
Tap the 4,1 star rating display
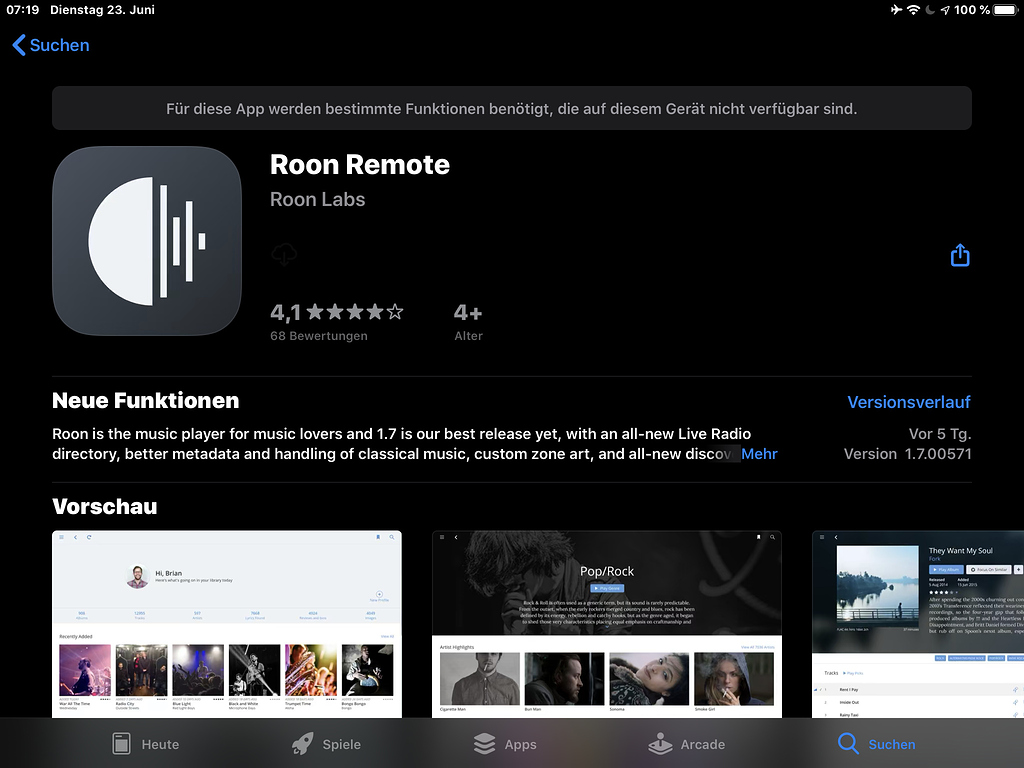(339, 311)
